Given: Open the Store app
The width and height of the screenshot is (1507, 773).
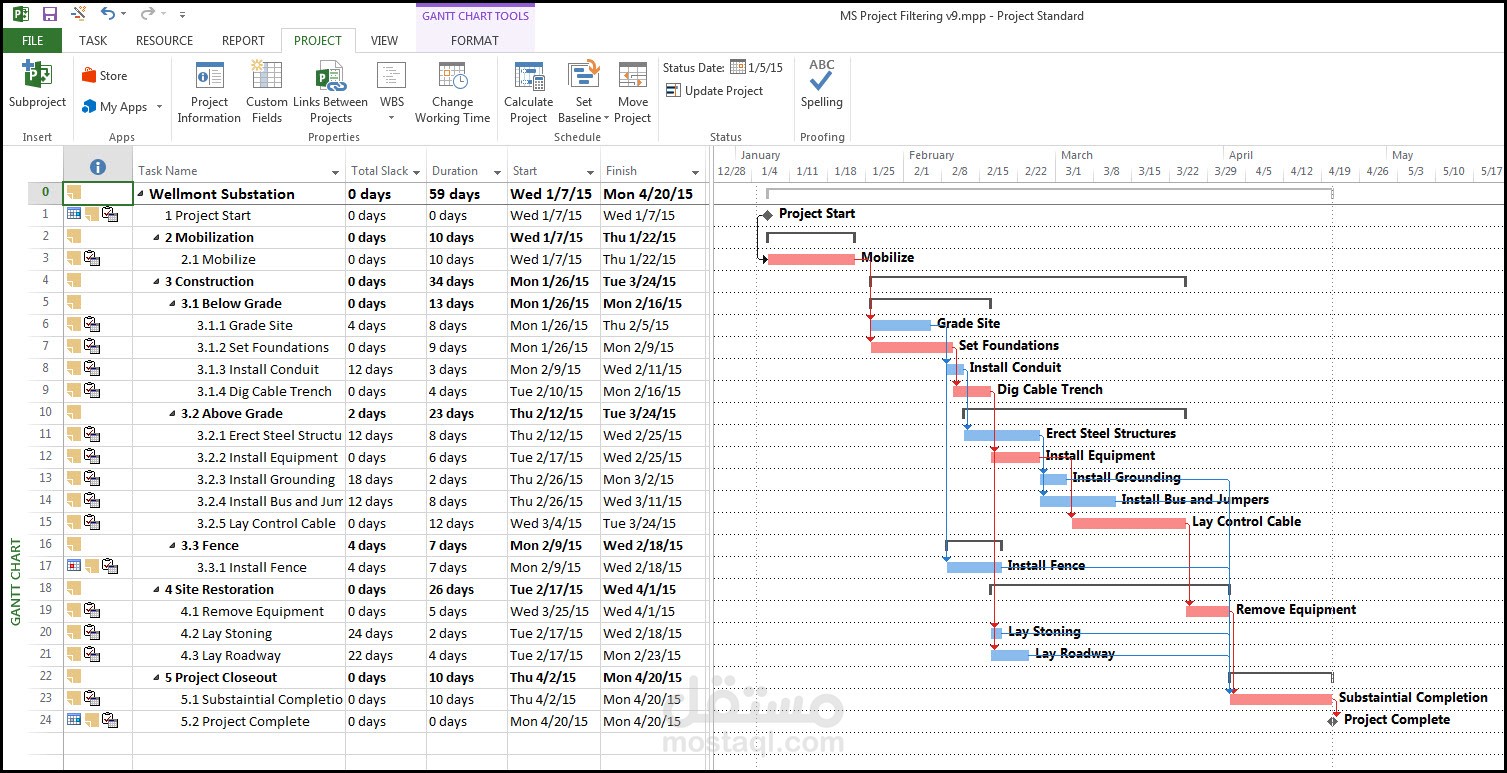Looking at the screenshot, I should 104,76.
